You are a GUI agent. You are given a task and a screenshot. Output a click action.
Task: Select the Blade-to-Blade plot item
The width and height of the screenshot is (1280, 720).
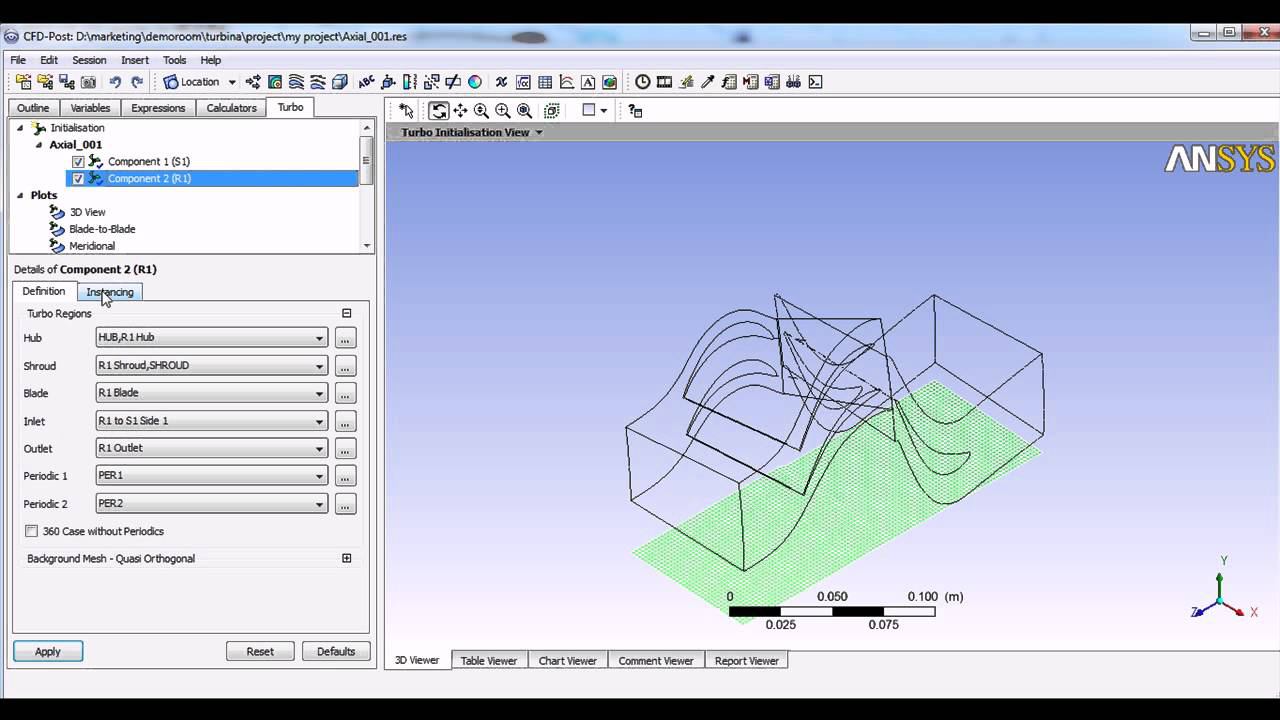tap(102, 229)
